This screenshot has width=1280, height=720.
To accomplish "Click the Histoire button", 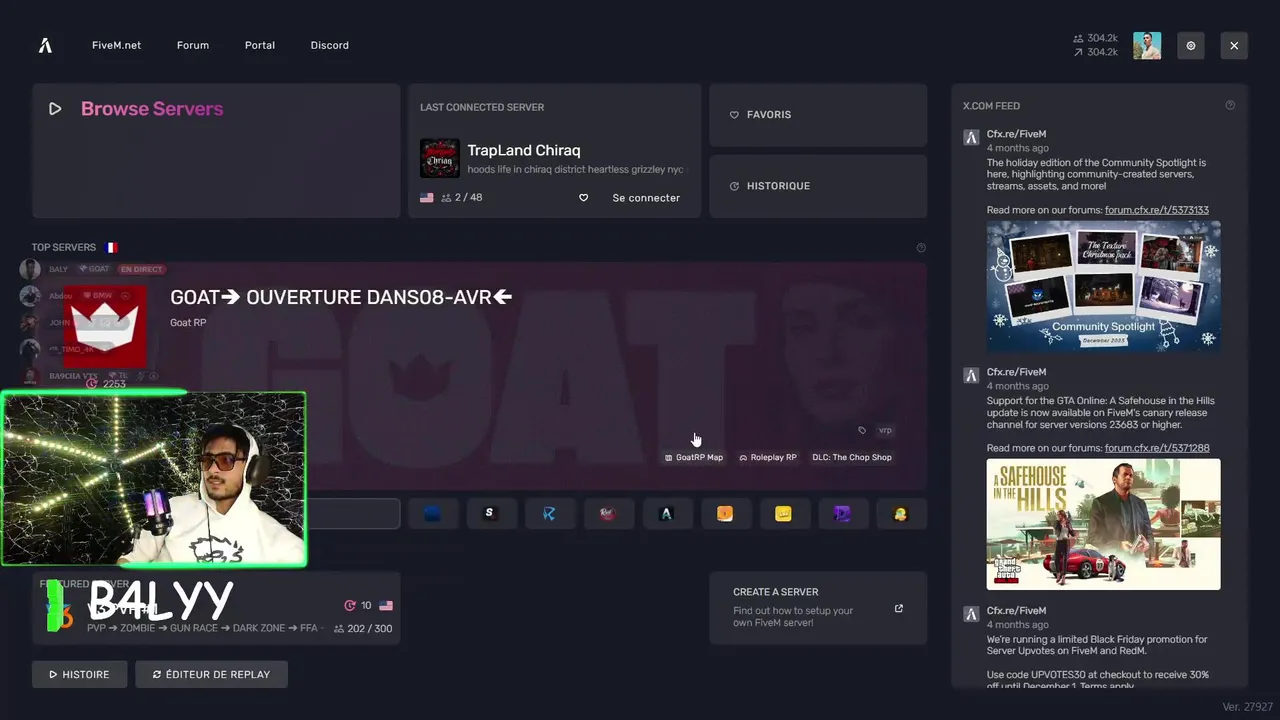I will pos(79,674).
